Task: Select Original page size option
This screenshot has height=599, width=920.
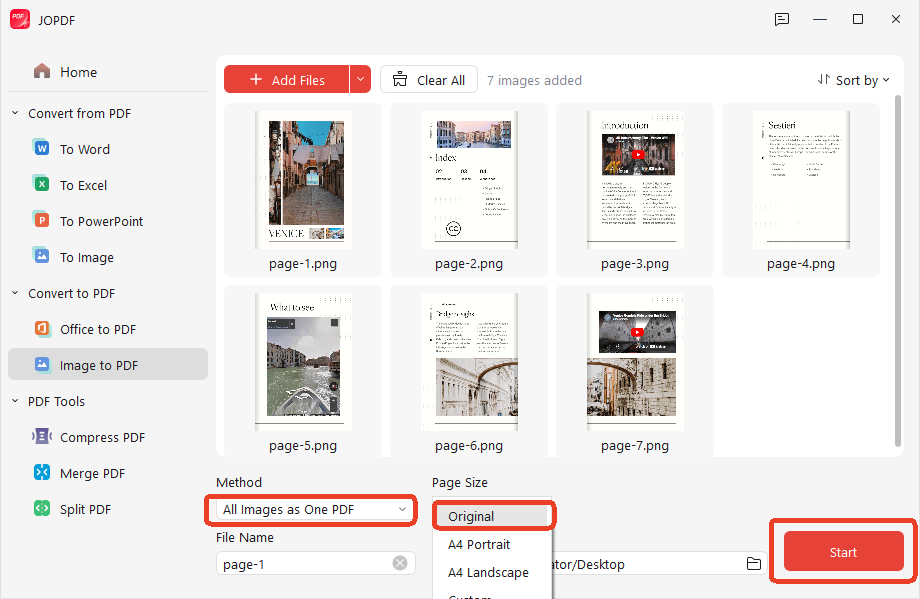Action: point(492,516)
